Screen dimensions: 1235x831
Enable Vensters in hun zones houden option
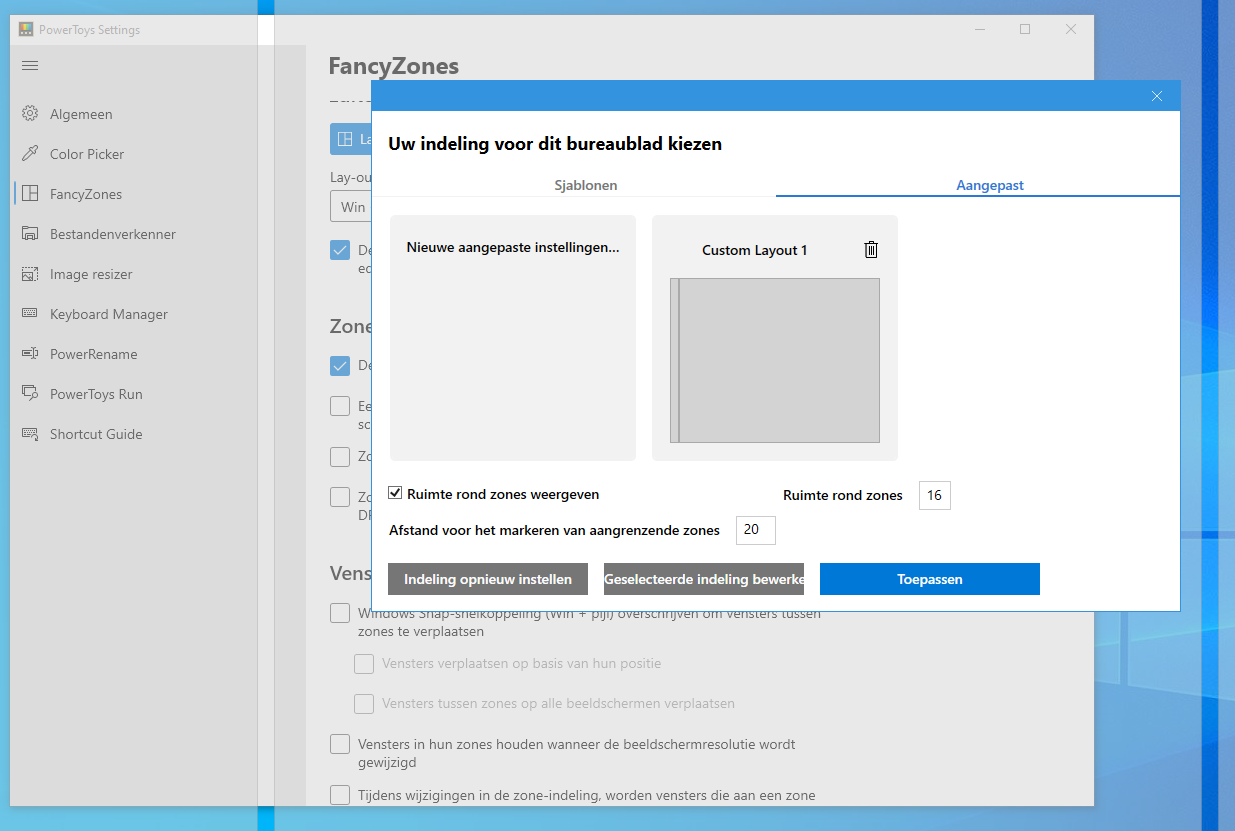point(340,744)
